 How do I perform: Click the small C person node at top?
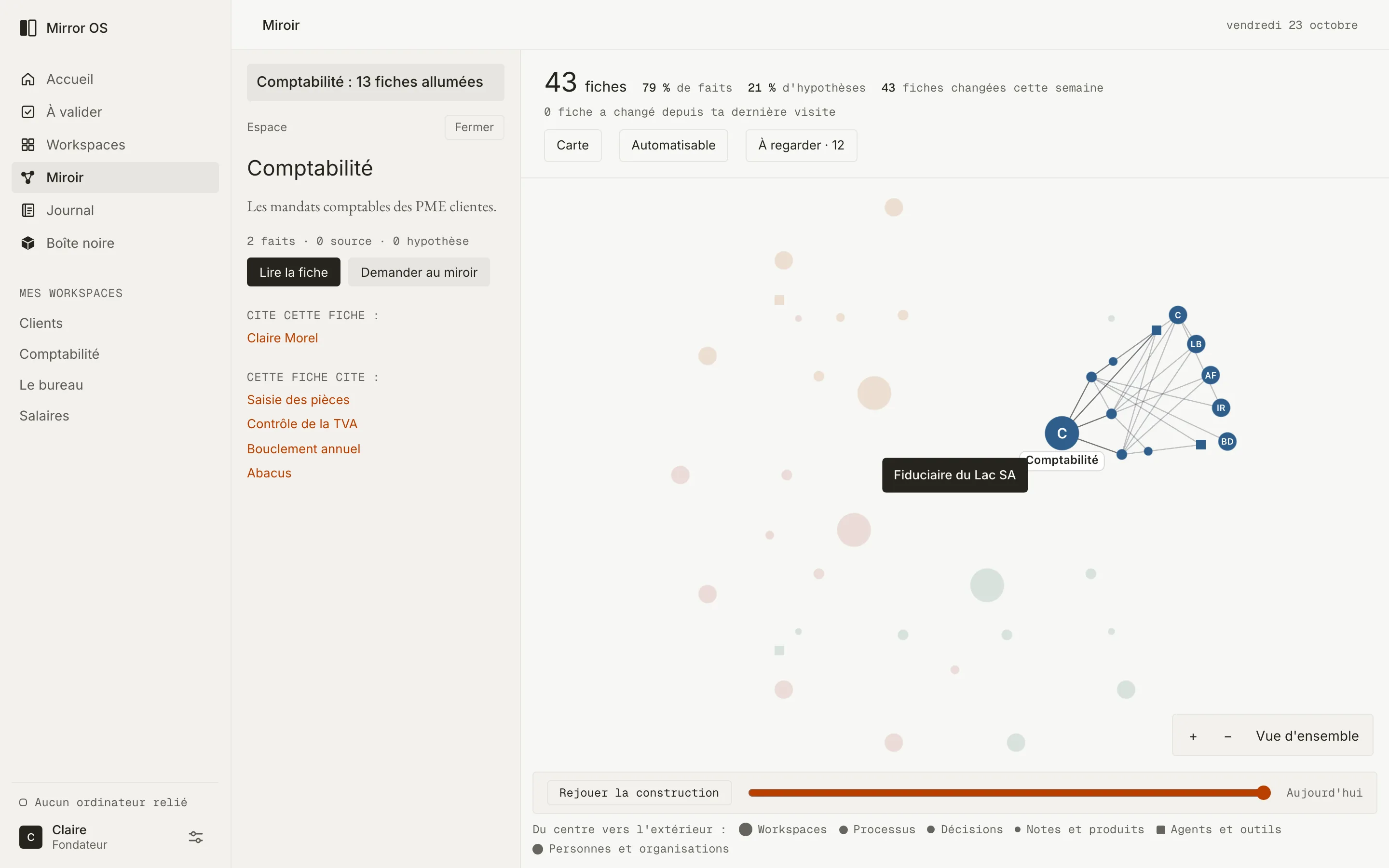tap(1178, 314)
